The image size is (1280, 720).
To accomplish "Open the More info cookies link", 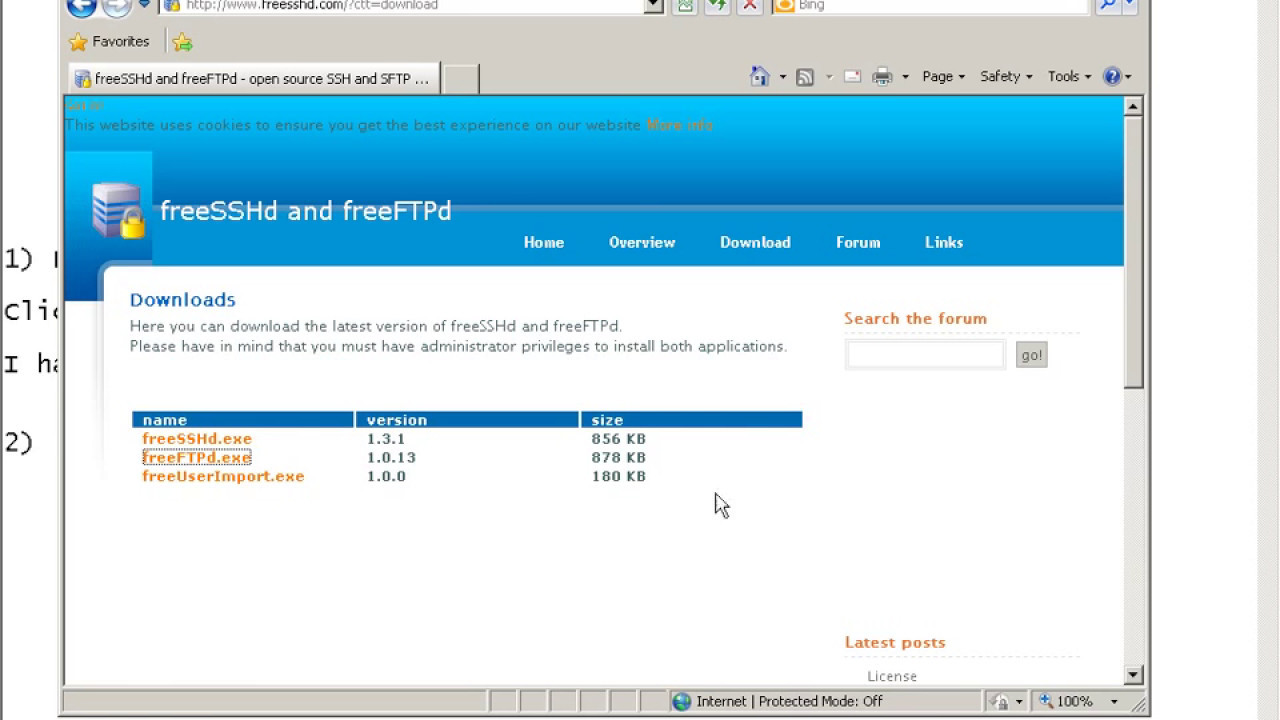I will (x=679, y=126).
